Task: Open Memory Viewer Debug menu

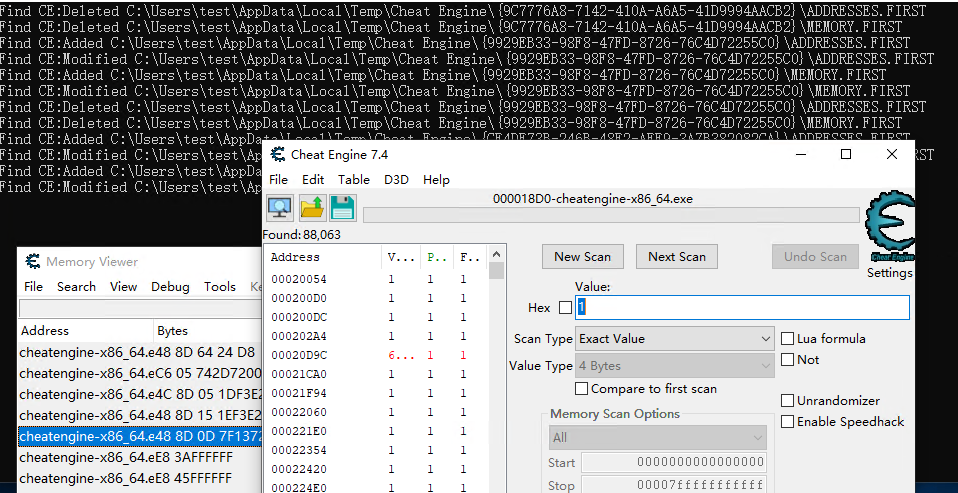Action: 170,287
